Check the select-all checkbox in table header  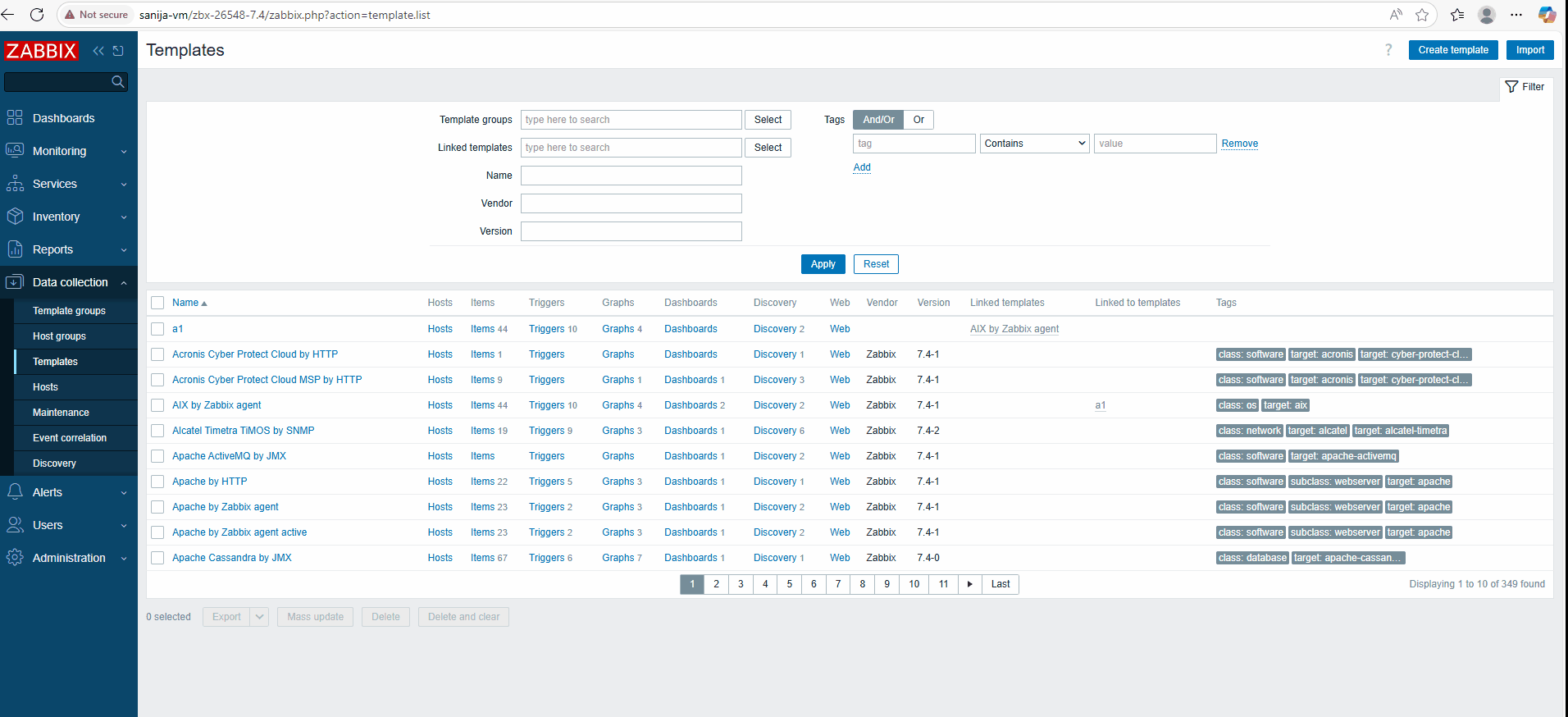click(157, 304)
